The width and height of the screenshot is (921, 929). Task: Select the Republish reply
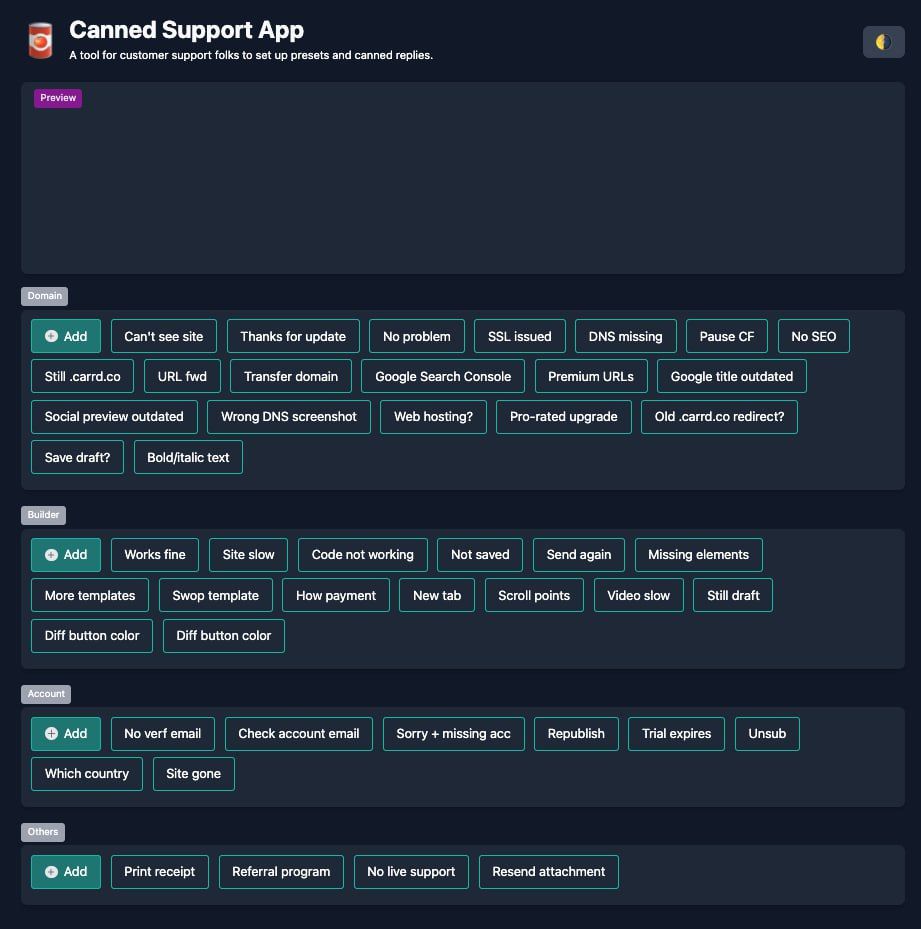(x=576, y=733)
